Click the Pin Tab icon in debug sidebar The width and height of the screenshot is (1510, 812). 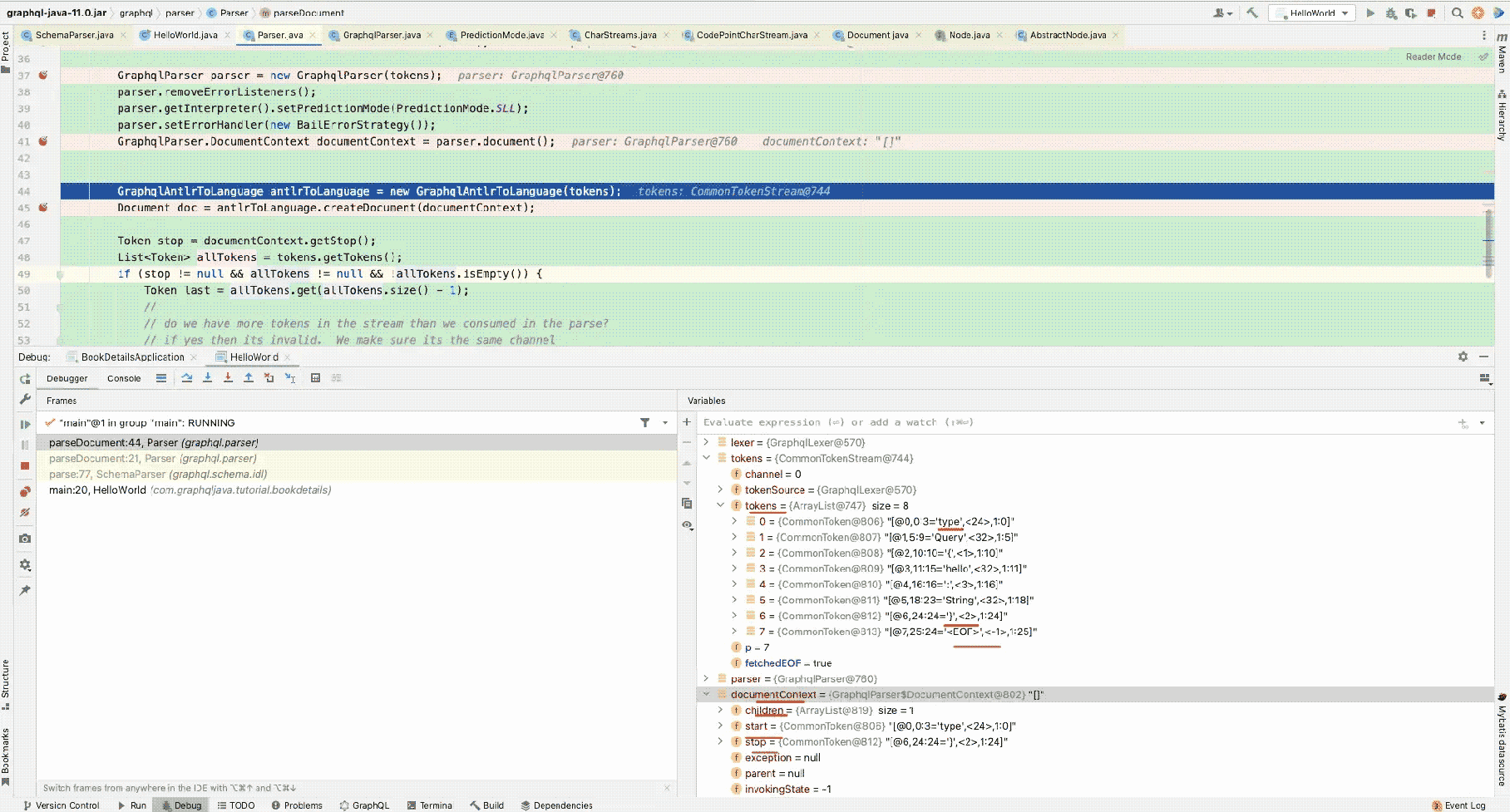click(x=25, y=590)
